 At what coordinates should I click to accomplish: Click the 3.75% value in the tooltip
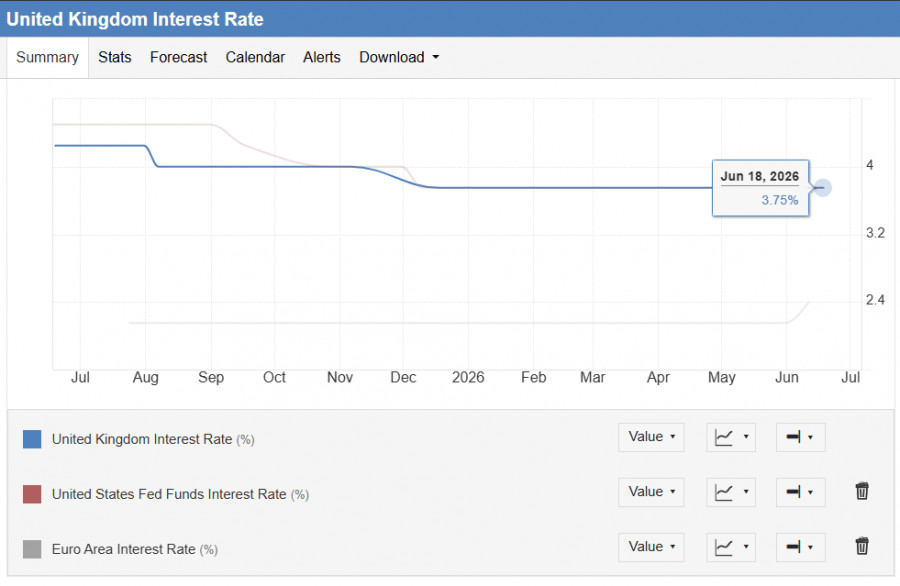click(779, 200)
